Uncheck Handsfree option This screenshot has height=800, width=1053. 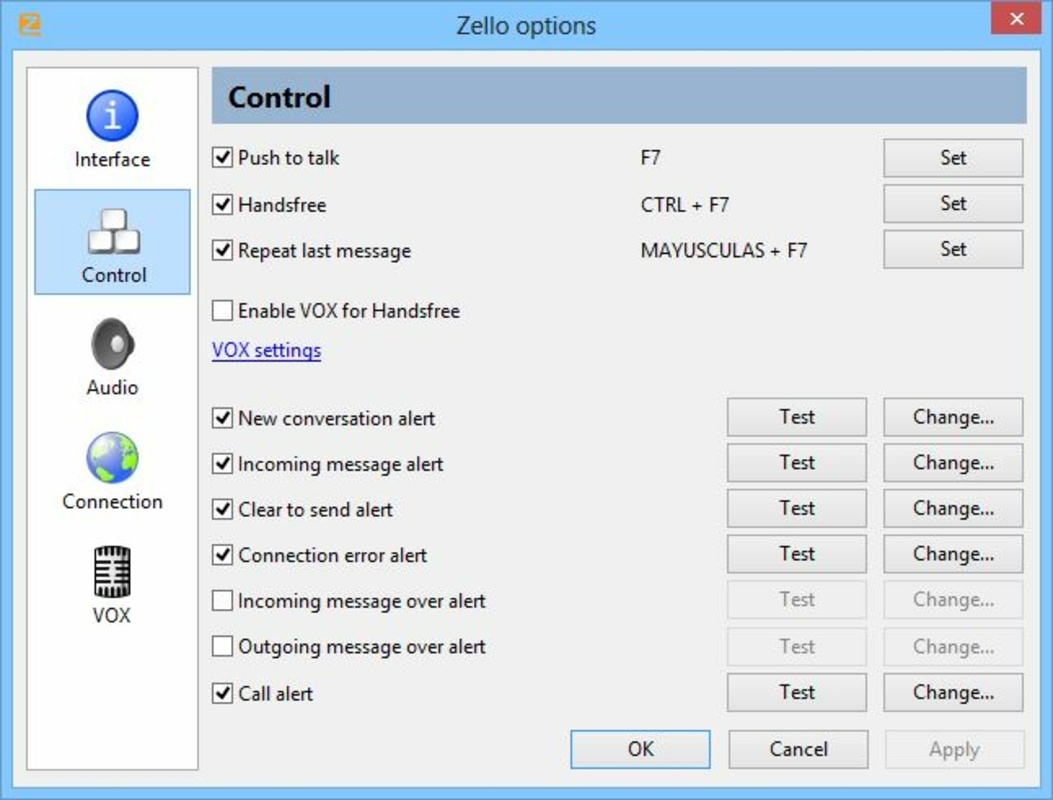click(222, 204)
